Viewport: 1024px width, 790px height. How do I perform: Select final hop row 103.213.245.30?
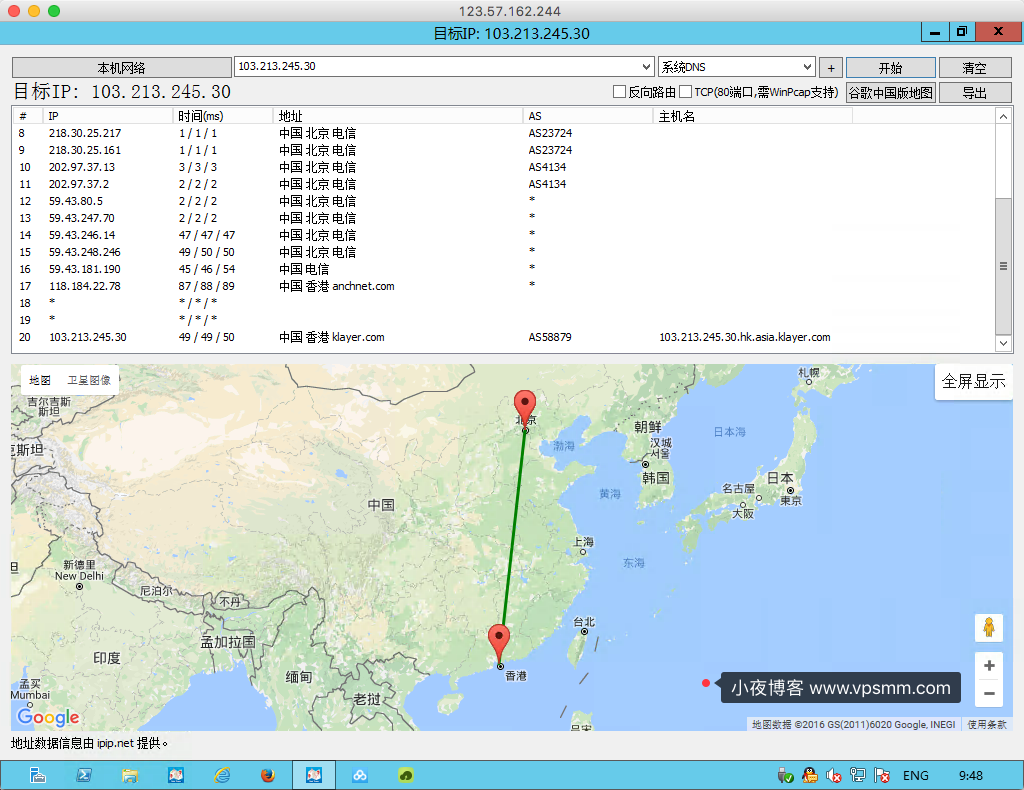[x=504, y=337]
